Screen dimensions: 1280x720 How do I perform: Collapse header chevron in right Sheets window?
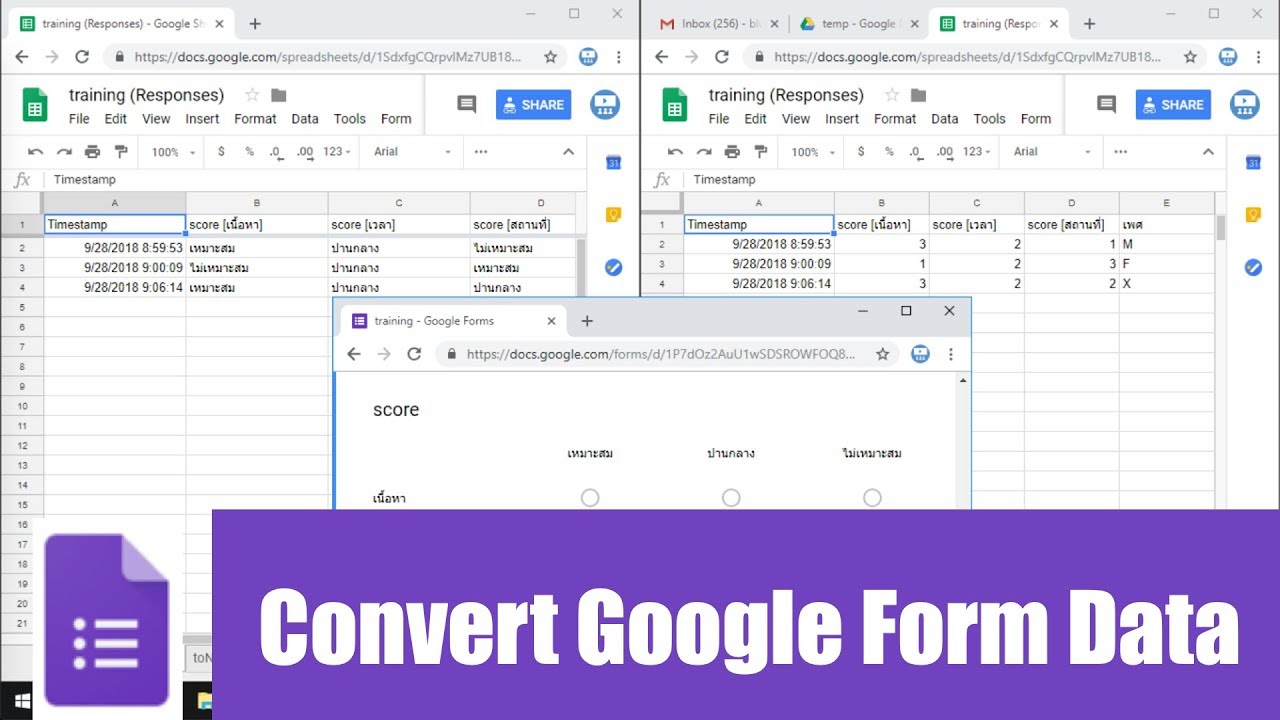tap(1208, 152)
